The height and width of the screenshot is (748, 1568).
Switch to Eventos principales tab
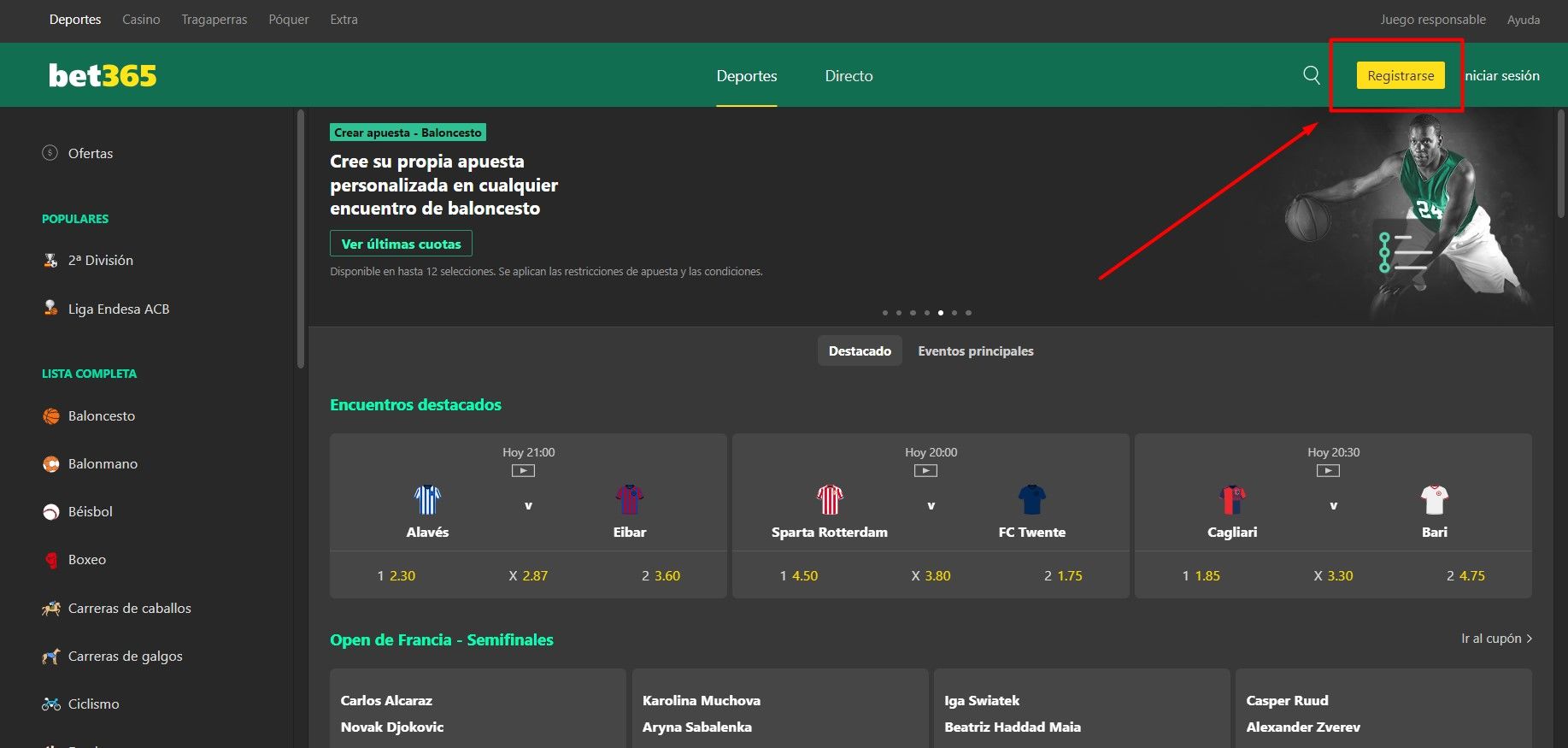(976, 350)
